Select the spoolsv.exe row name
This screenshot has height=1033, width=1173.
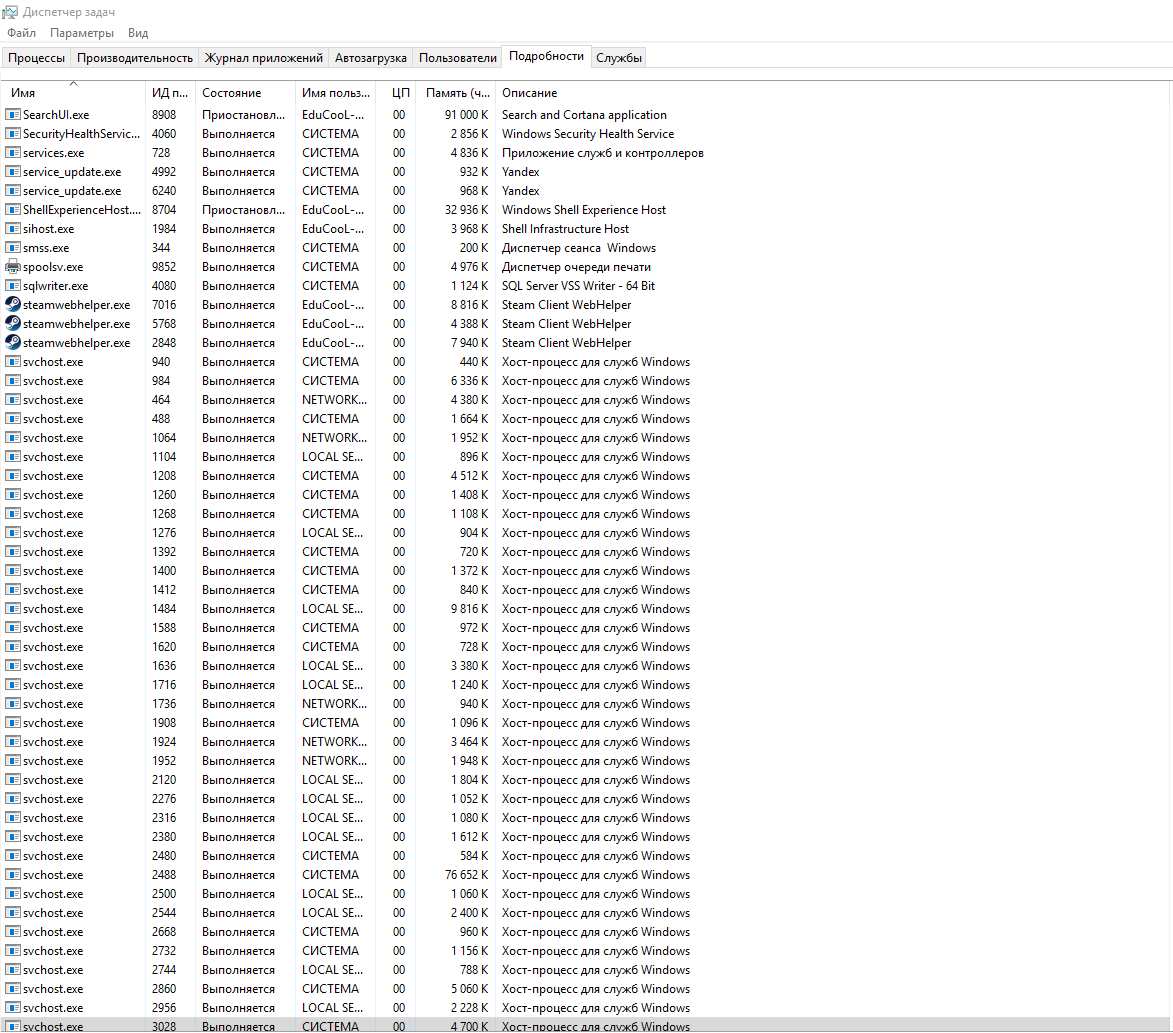(x=53, y=266)
